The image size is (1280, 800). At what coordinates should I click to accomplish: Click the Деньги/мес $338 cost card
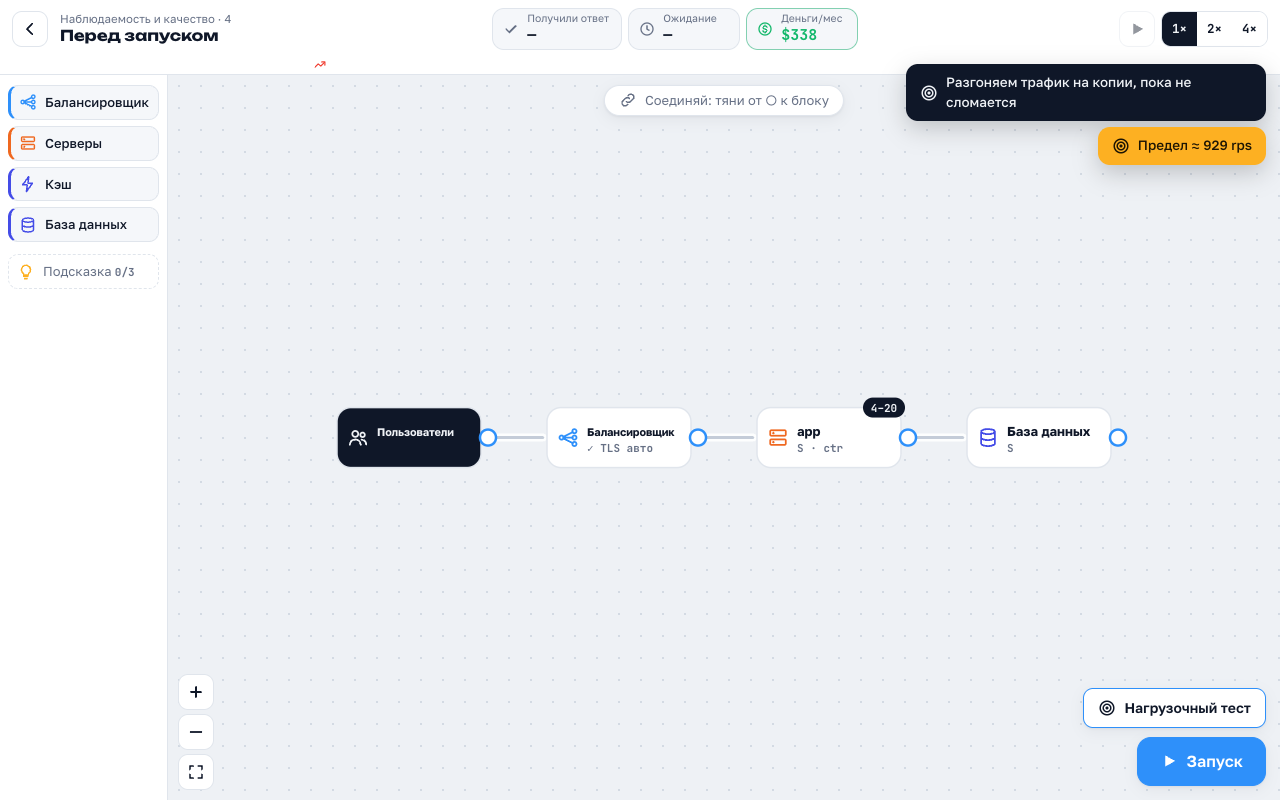[x=802, y=29]
